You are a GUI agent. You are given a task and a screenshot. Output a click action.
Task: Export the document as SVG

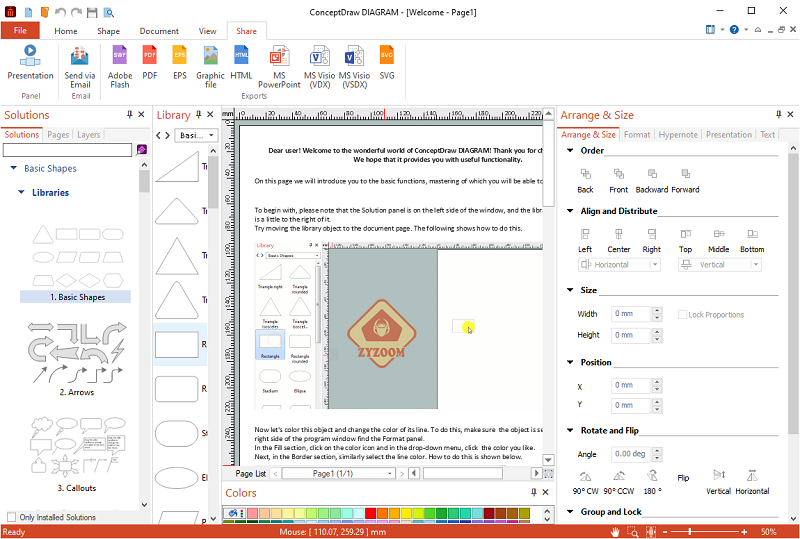click(387, 63)
